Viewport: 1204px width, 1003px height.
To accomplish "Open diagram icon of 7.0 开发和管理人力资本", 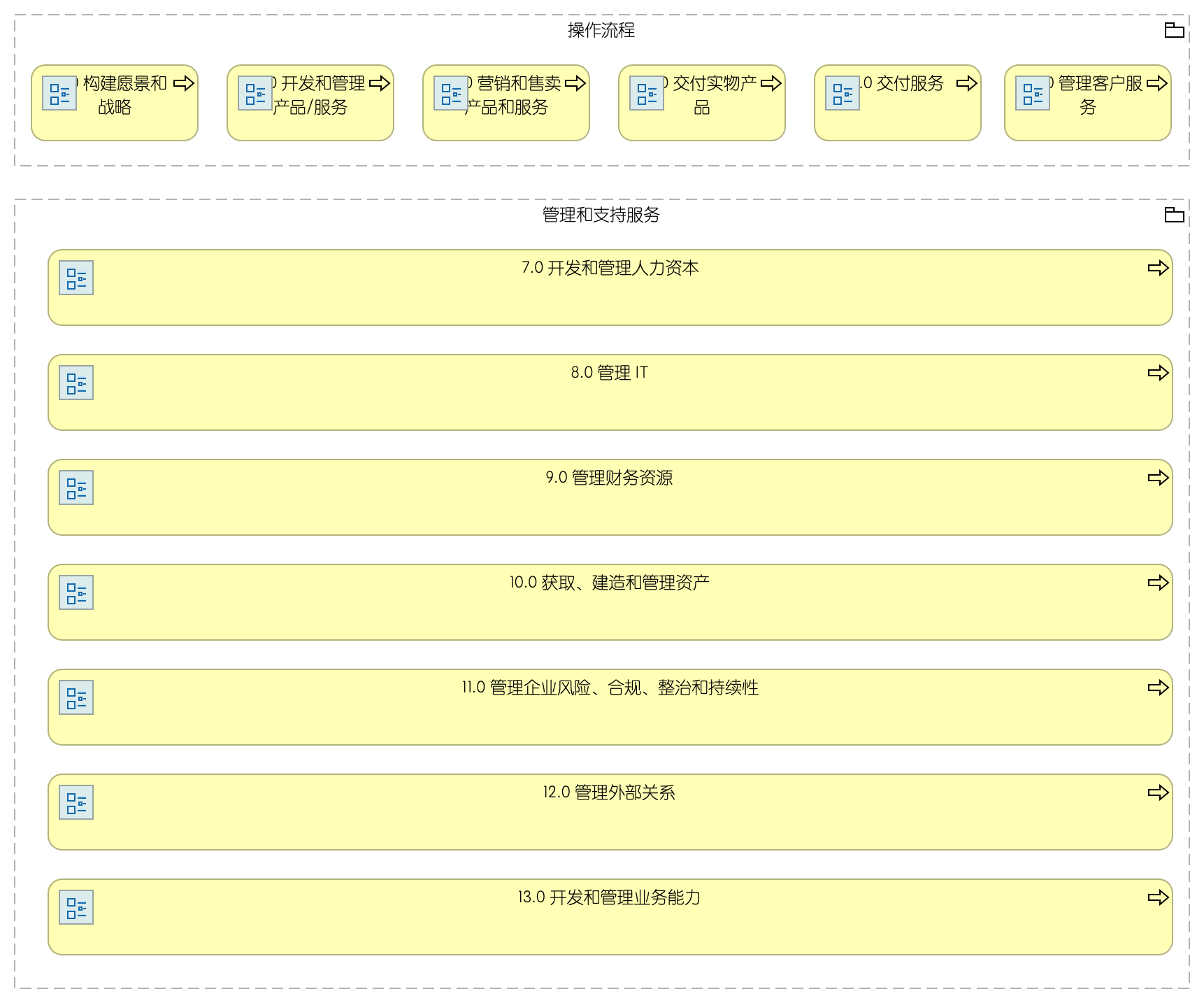I will 76,278.
